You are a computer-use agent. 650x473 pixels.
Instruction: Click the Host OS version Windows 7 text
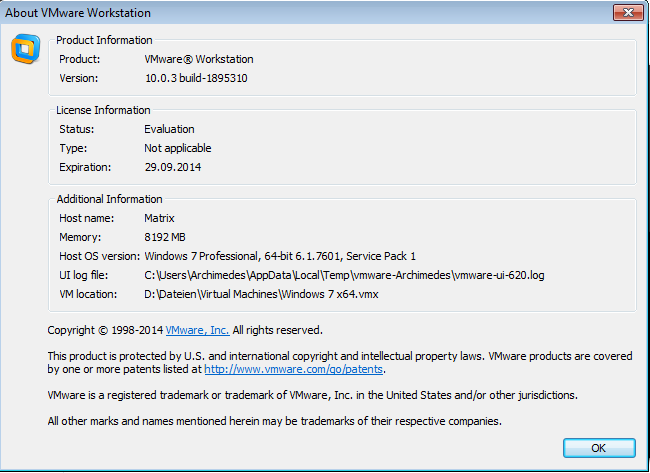(279, 256)
